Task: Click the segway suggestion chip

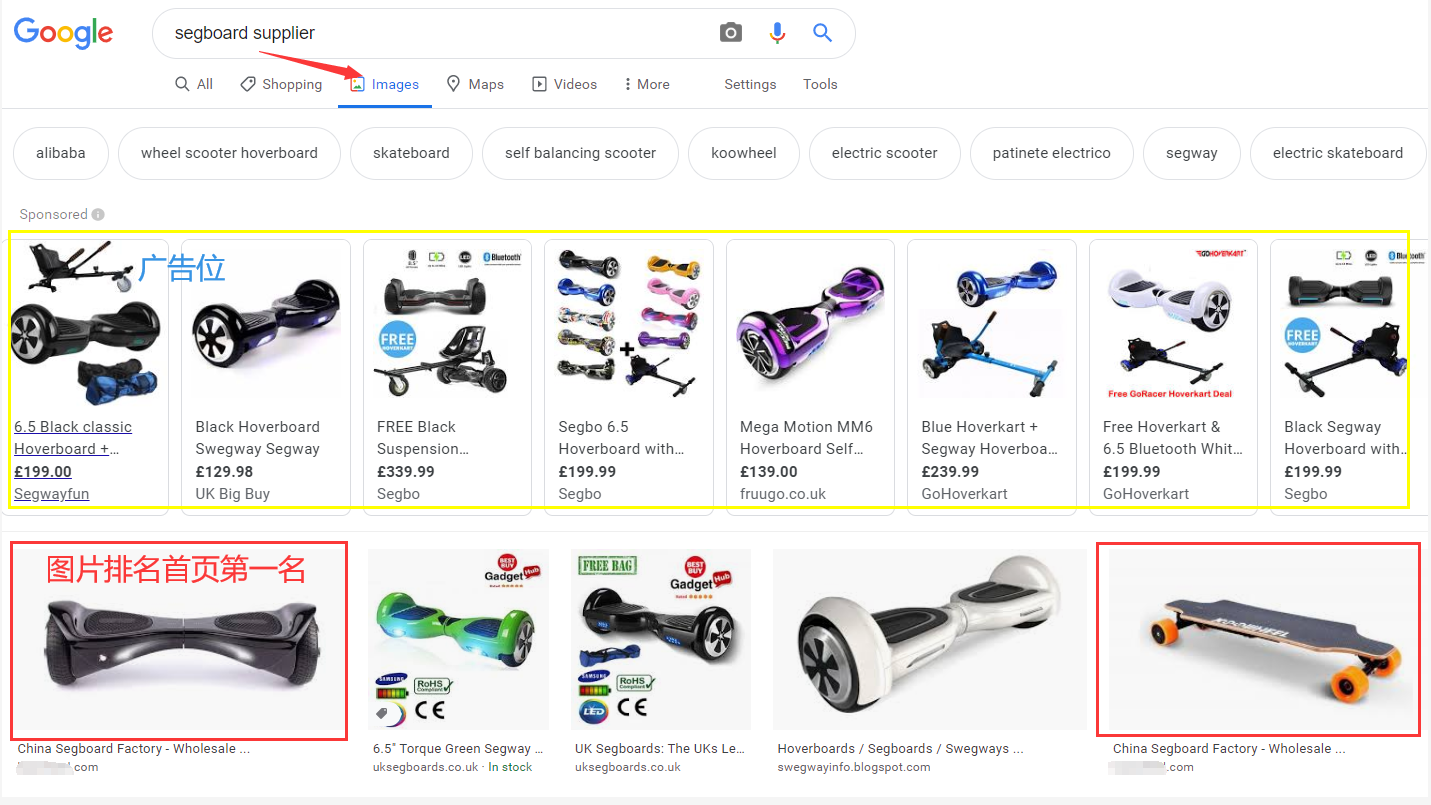Action: tap(1191, 153)
